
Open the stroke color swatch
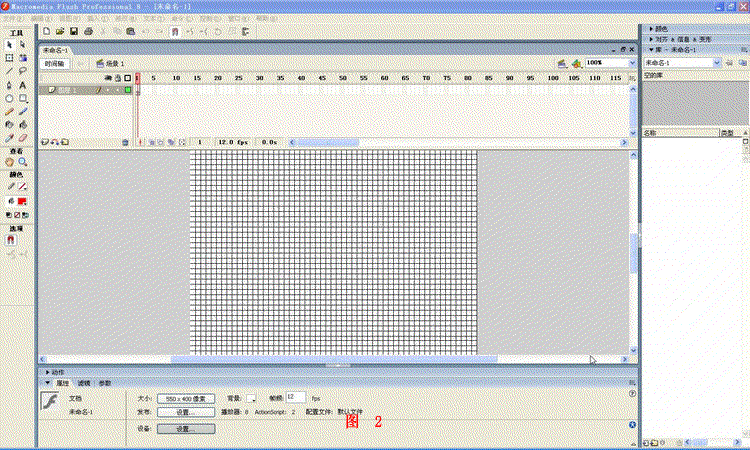22,187
